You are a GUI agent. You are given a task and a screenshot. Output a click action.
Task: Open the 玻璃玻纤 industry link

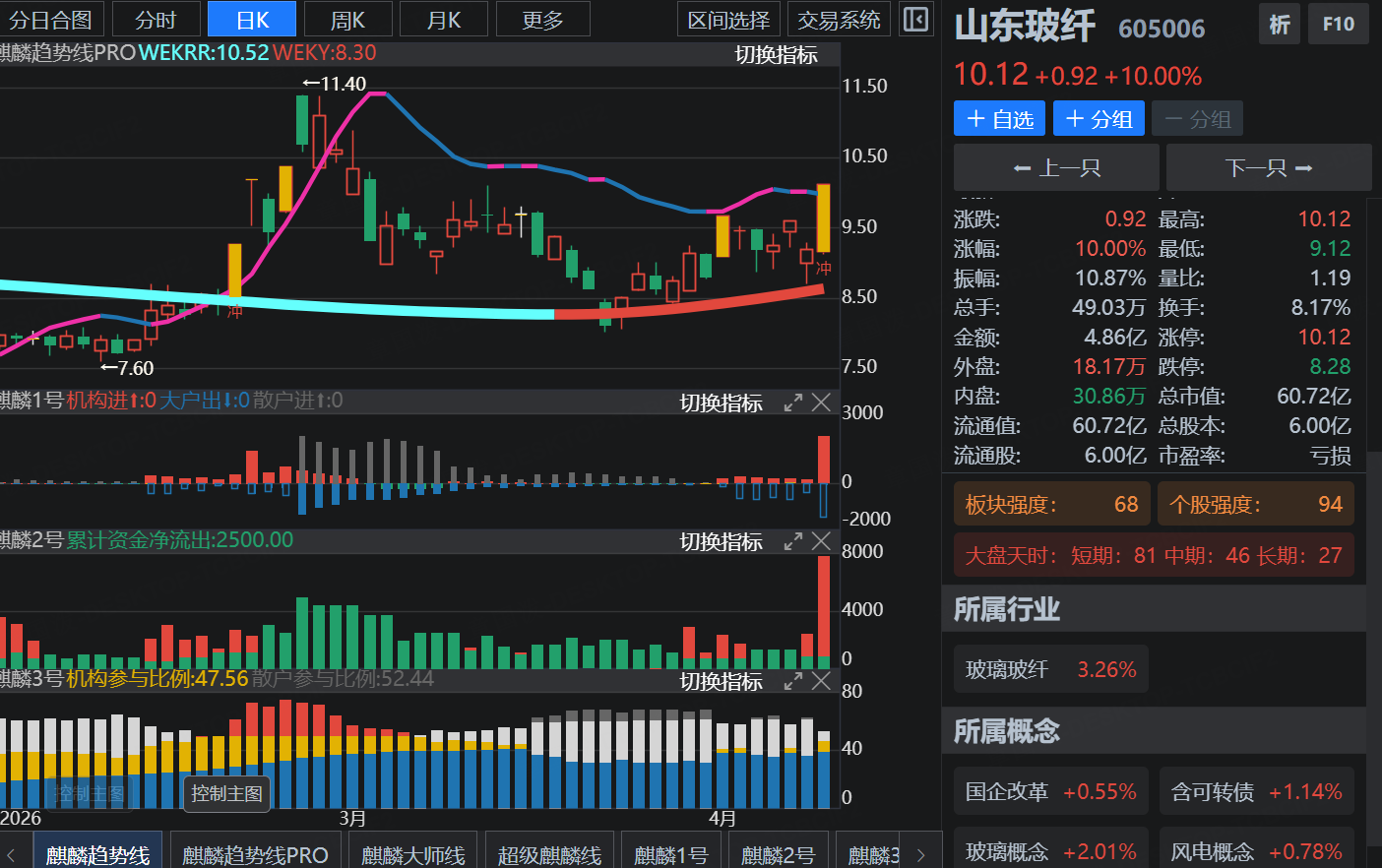(1050, 670)
